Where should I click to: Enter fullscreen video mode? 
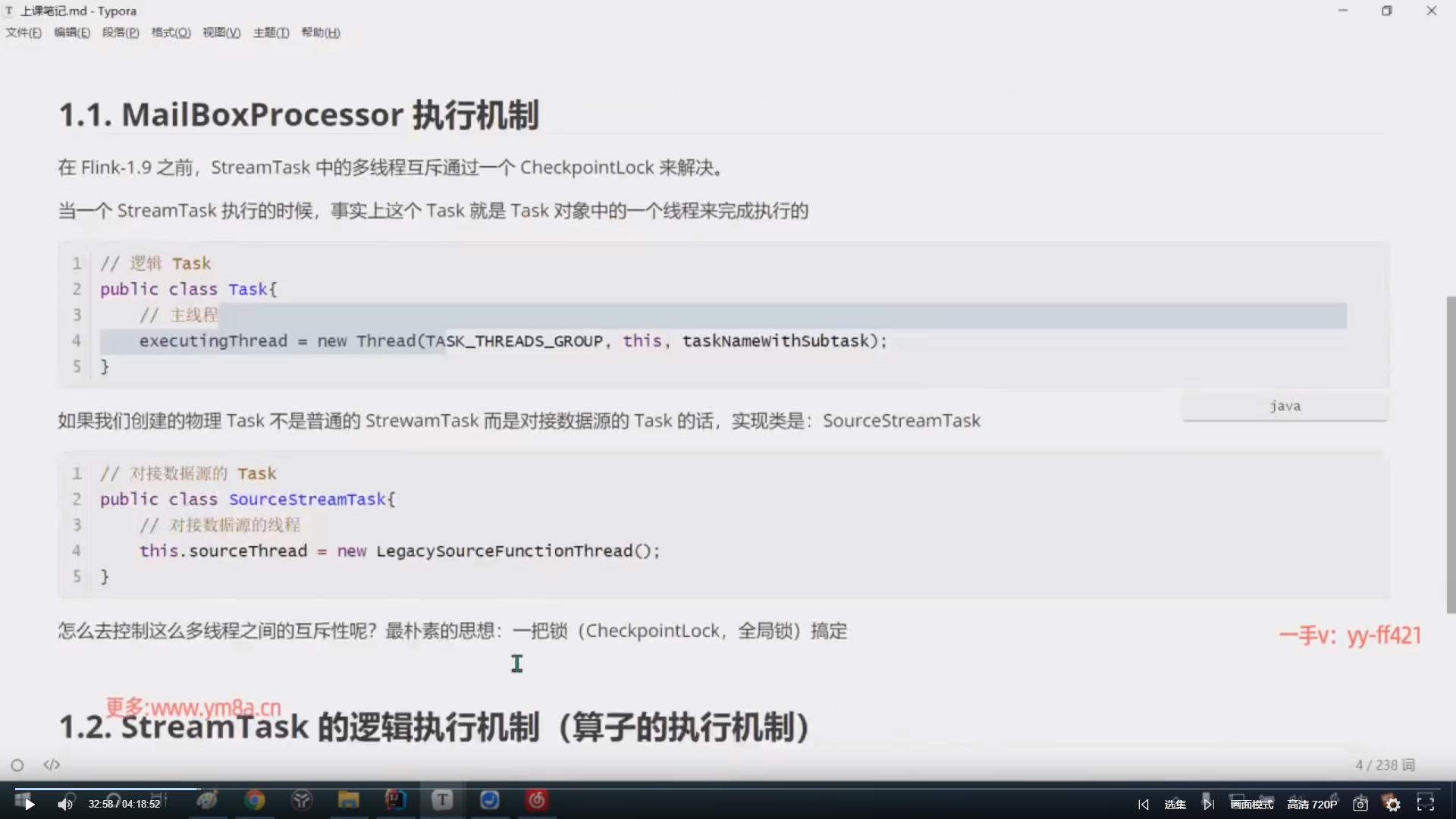point(1426,804)
